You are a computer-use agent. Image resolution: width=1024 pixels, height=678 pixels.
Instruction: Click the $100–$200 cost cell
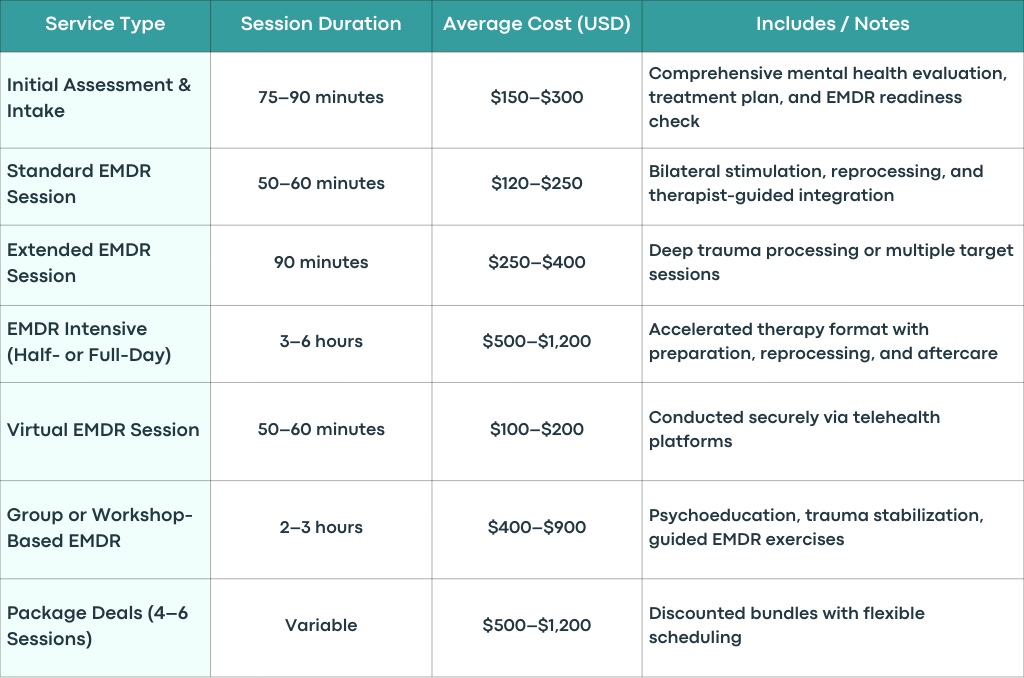tap(537, 430)
